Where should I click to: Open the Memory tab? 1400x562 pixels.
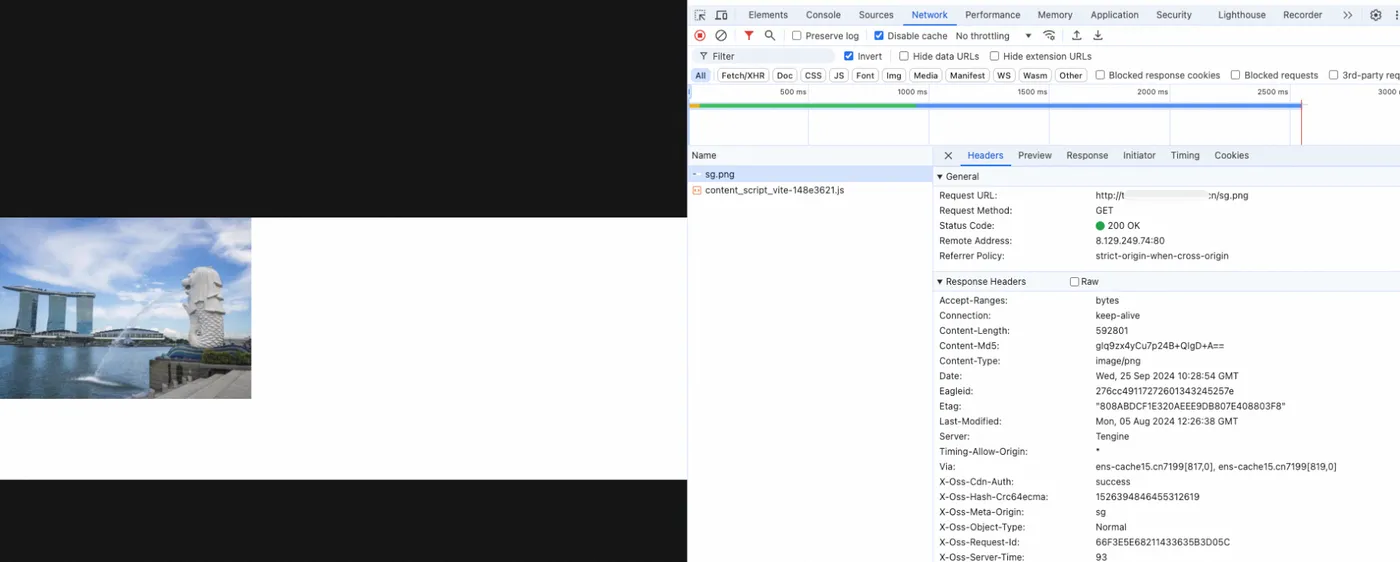1055,15
